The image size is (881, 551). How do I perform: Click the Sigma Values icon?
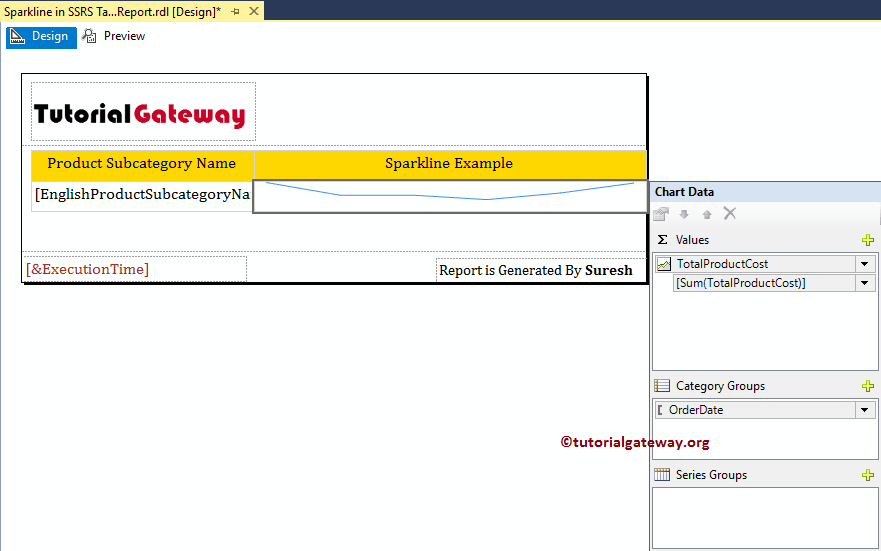point(662,240)
